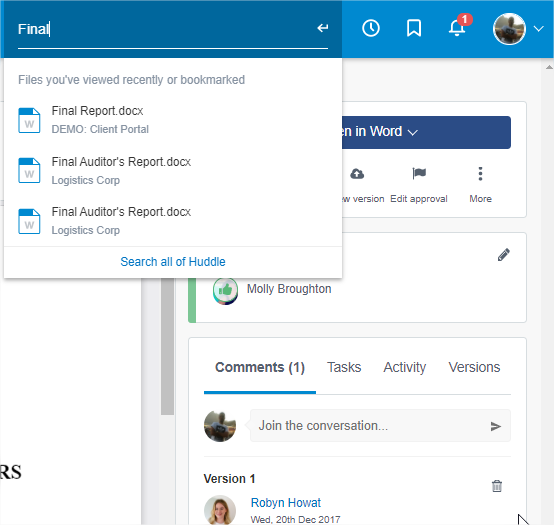Expand the Open in Word dropdown

[x=412, y=132]
